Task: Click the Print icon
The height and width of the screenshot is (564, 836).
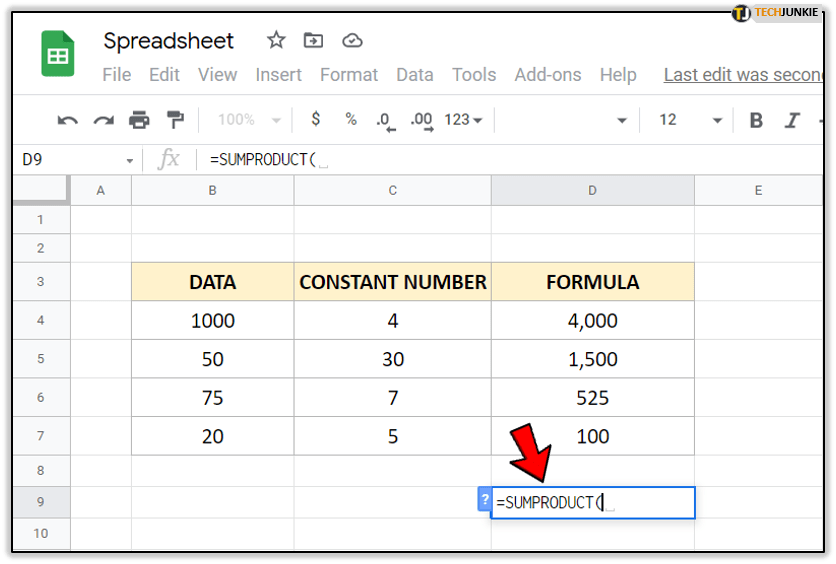Action: click(x=139, y=120)
